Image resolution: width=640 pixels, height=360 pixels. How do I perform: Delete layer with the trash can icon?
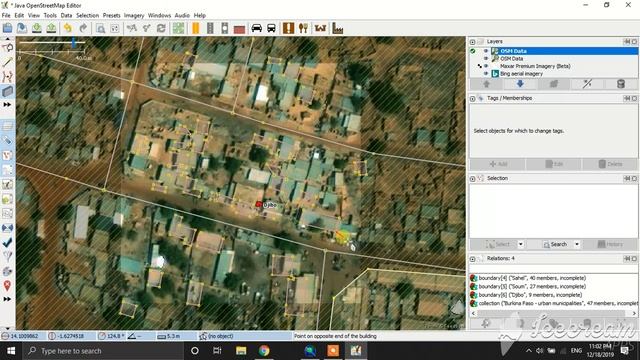[621, 84]
